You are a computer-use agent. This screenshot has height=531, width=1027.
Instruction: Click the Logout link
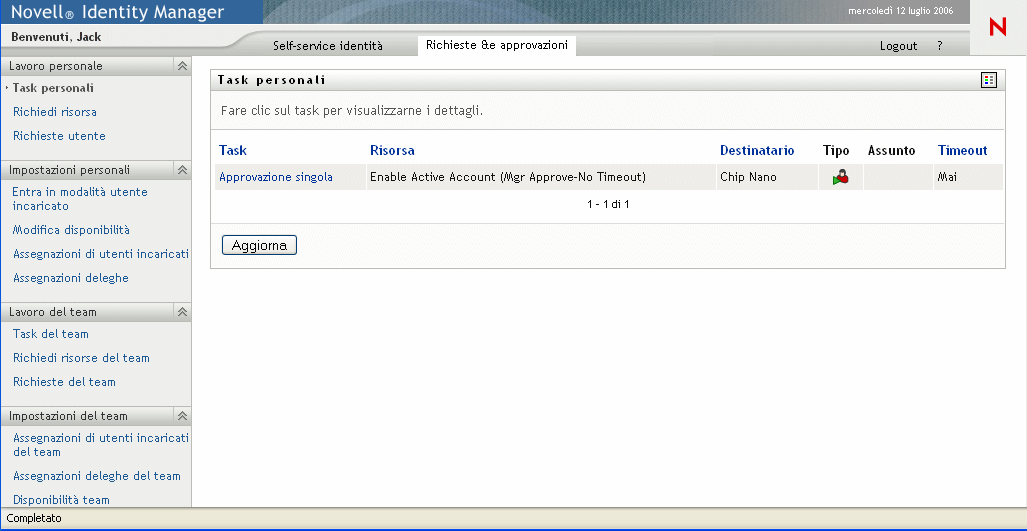pos(898,46)
